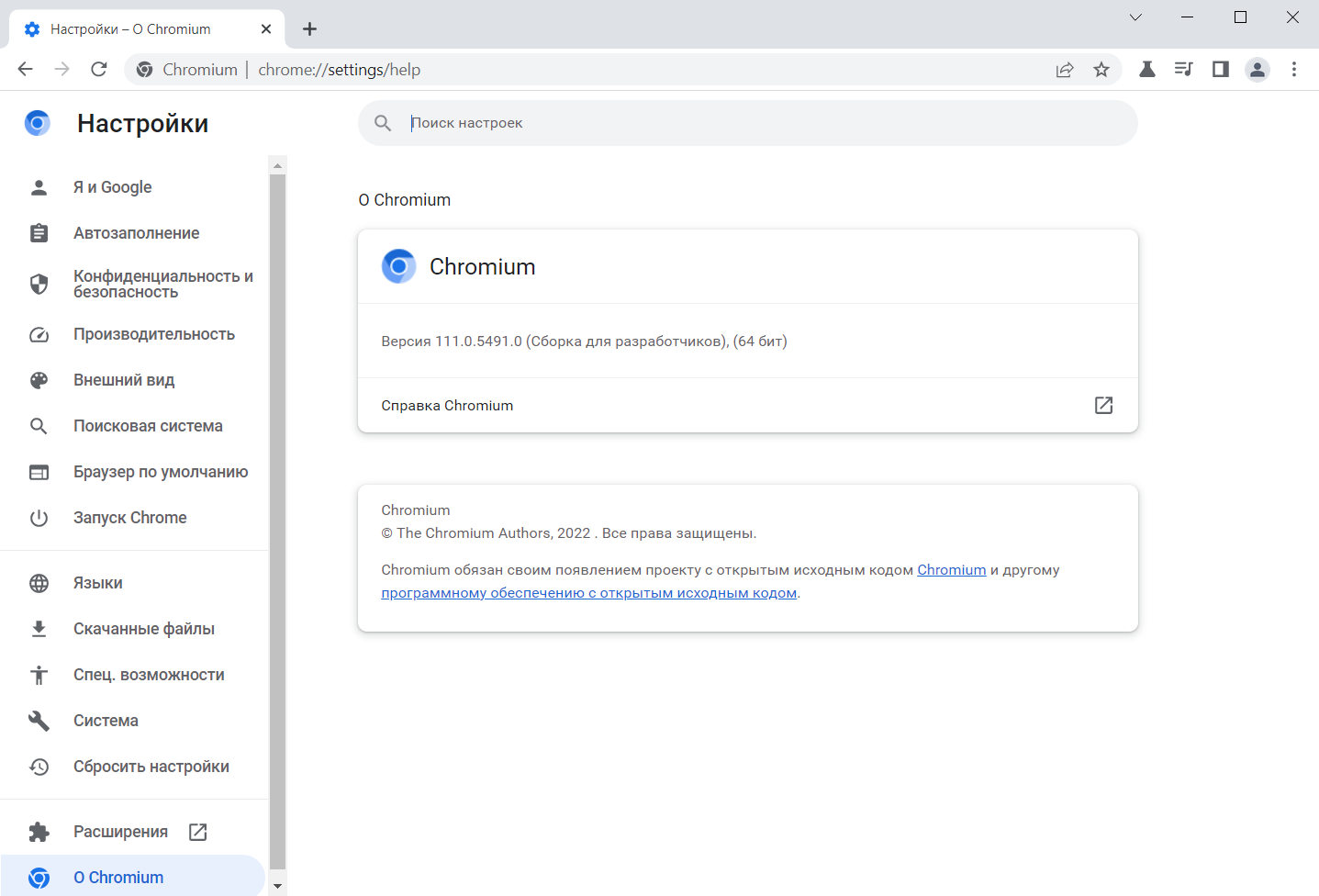Click the sidebar scrollbar down arrow
This screenshot has width=1319, height=896.
tap(277, 886)
